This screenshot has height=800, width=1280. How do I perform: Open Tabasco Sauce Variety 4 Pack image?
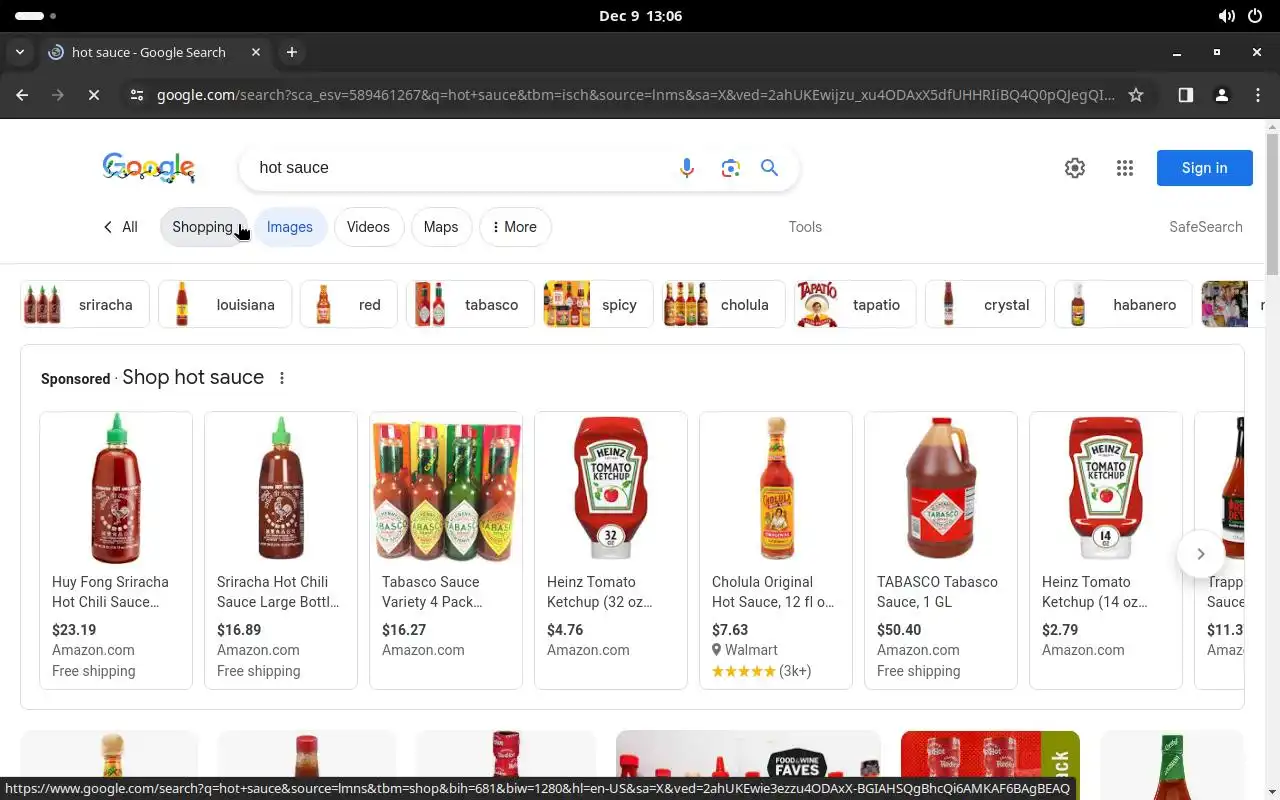[x=446, y=489]
